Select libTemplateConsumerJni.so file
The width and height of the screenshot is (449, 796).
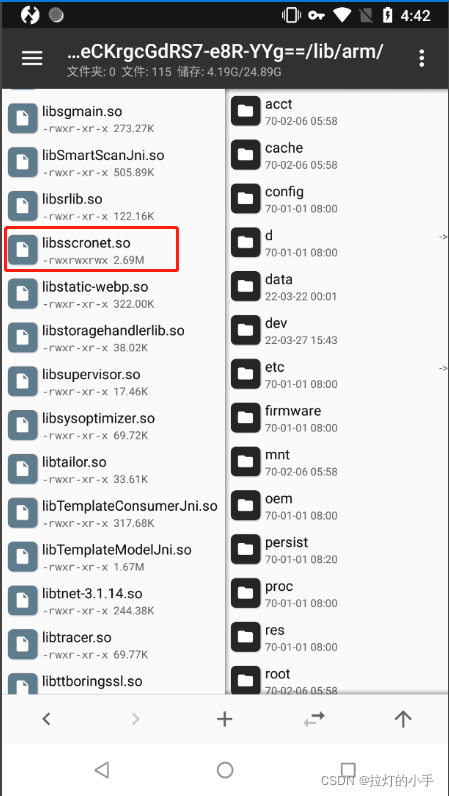[x=113, y=513]
